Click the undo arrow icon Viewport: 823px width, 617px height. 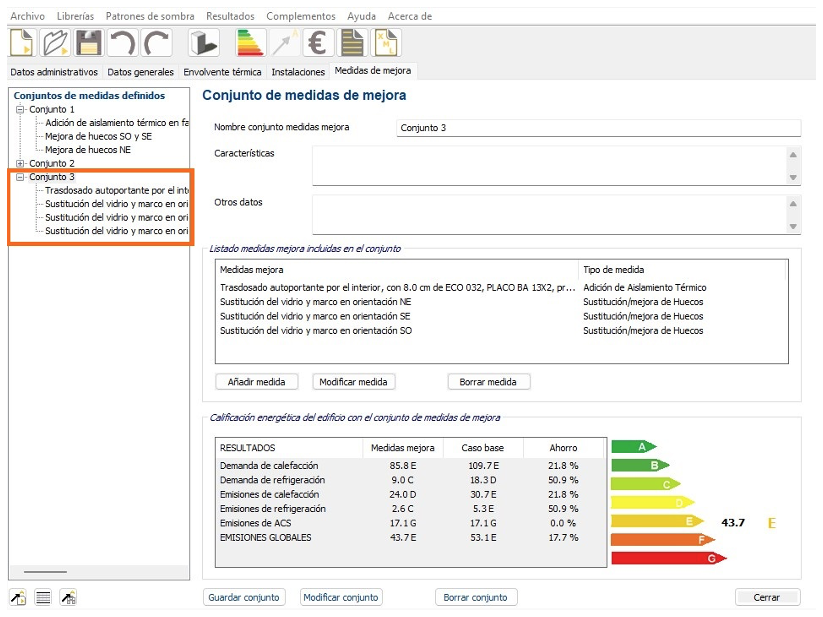click(x=122, y=43)
